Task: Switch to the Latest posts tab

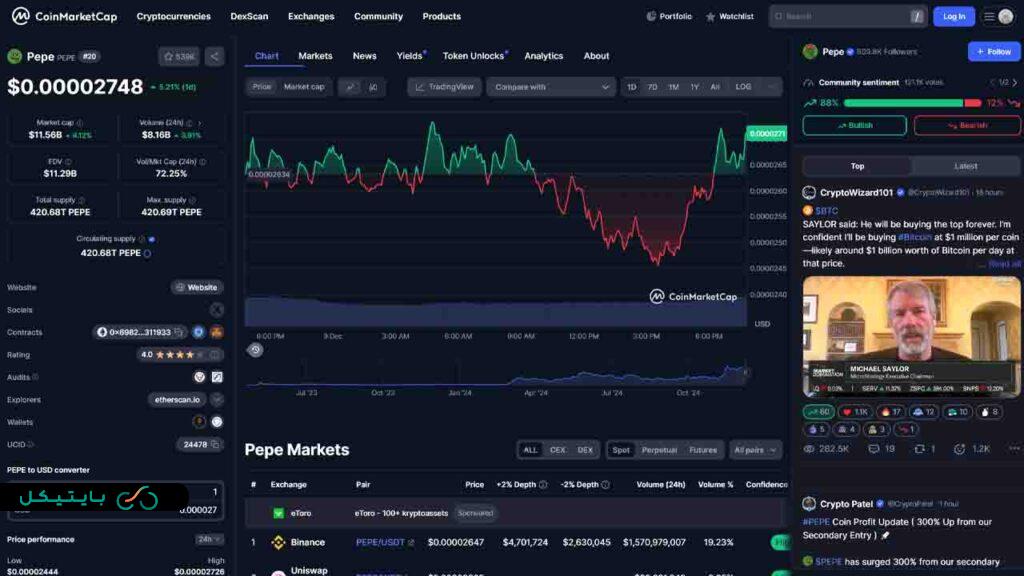Action: pyautogui.click(x=966, y=166)
